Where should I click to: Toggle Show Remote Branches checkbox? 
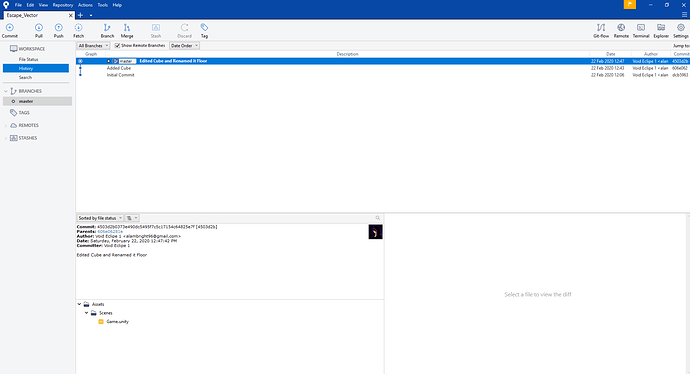pos(117,46)
